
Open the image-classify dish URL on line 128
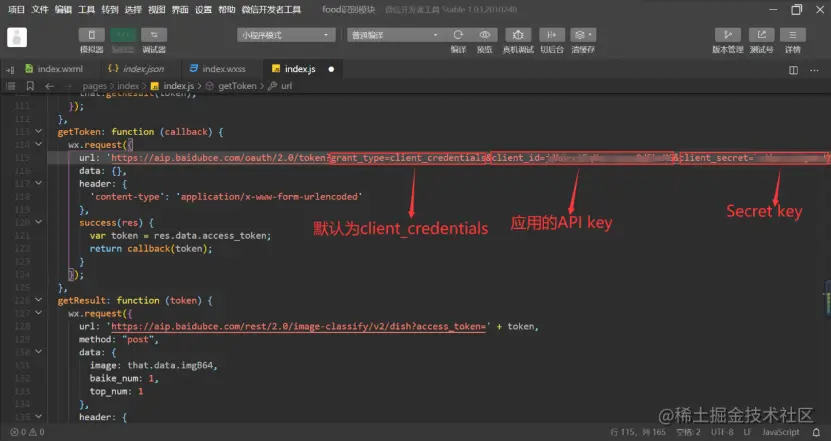click(x=298, y=326)
